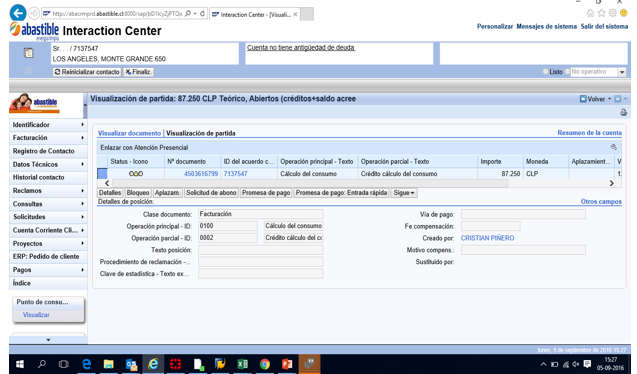The height and width of the screenshot is (374, 637).
Task: Click the forward history icon next to Volver
Action: tap(618, 99)
